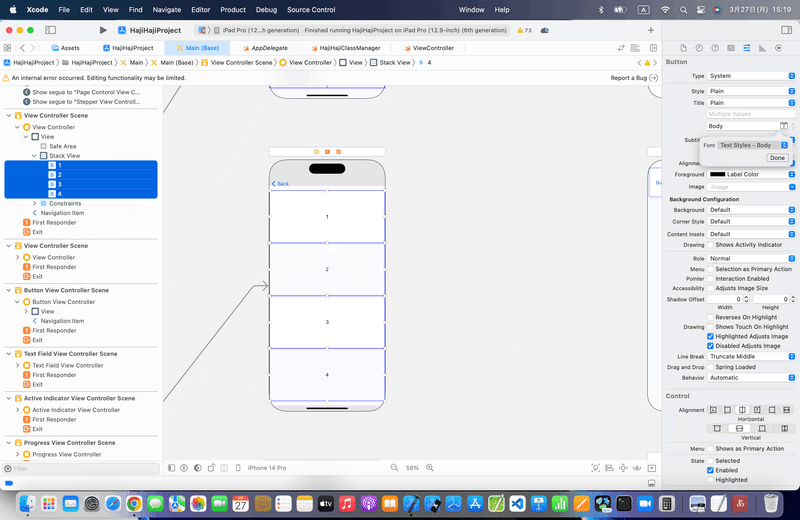Image resolution: width=800 pixels, height=520 pixels.
Task: Open the Align constraints icon
Action: tap(609, 467)
